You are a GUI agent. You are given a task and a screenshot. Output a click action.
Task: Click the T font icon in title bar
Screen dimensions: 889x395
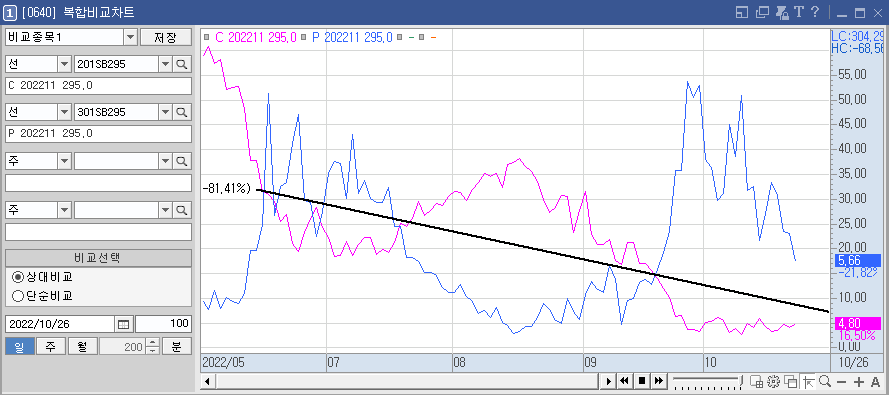point(799,12)
